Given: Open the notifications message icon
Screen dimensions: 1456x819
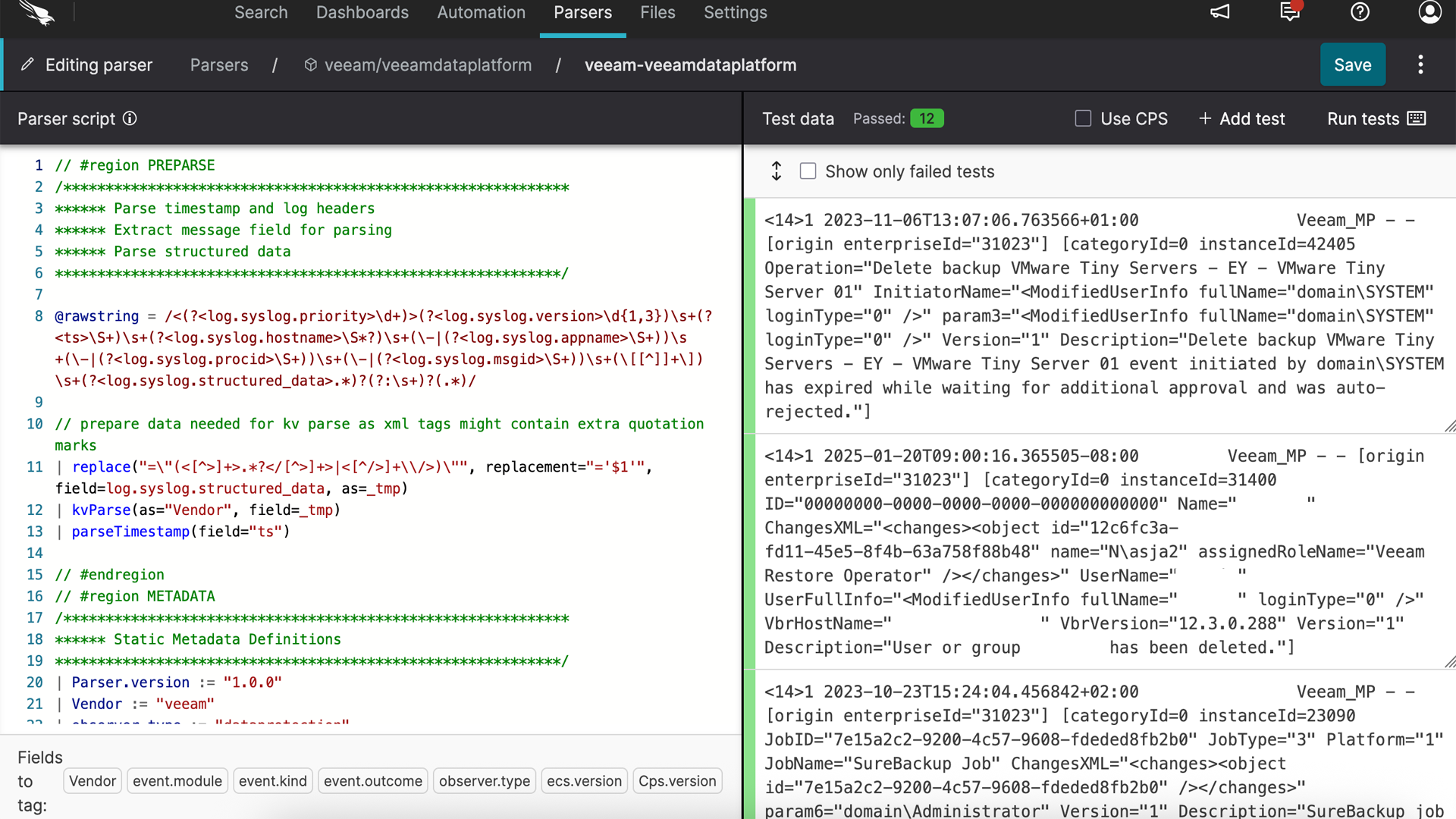Looking at the screenshot, I should tap(1289, 12).
